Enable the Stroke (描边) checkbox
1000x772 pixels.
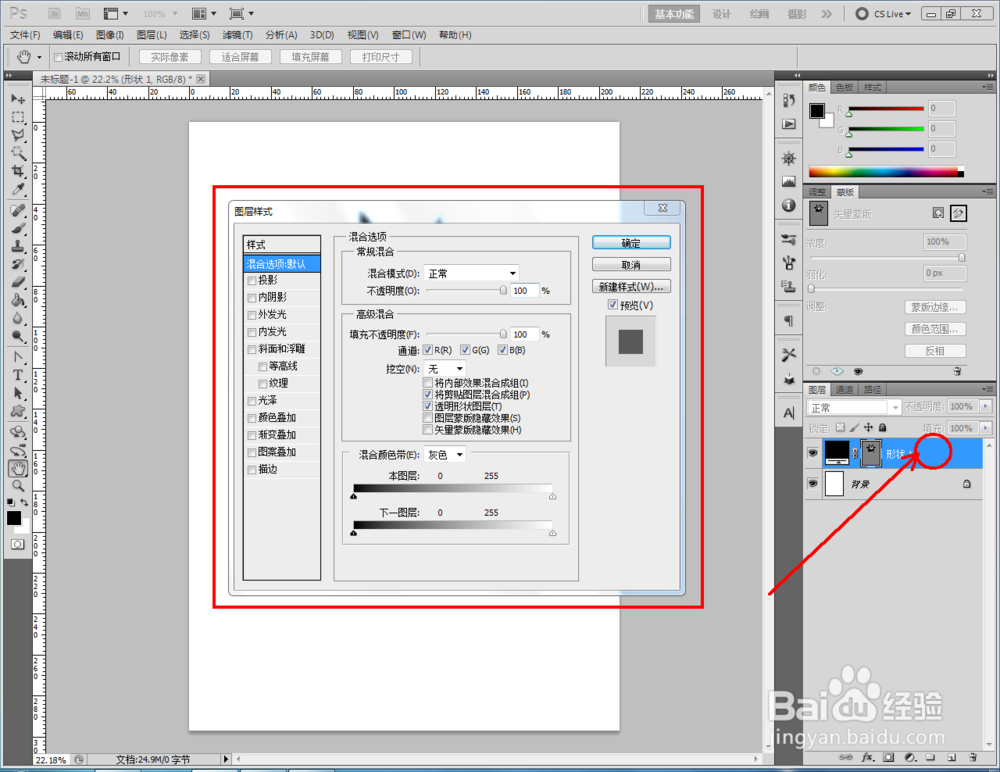(x=252, y=470)
